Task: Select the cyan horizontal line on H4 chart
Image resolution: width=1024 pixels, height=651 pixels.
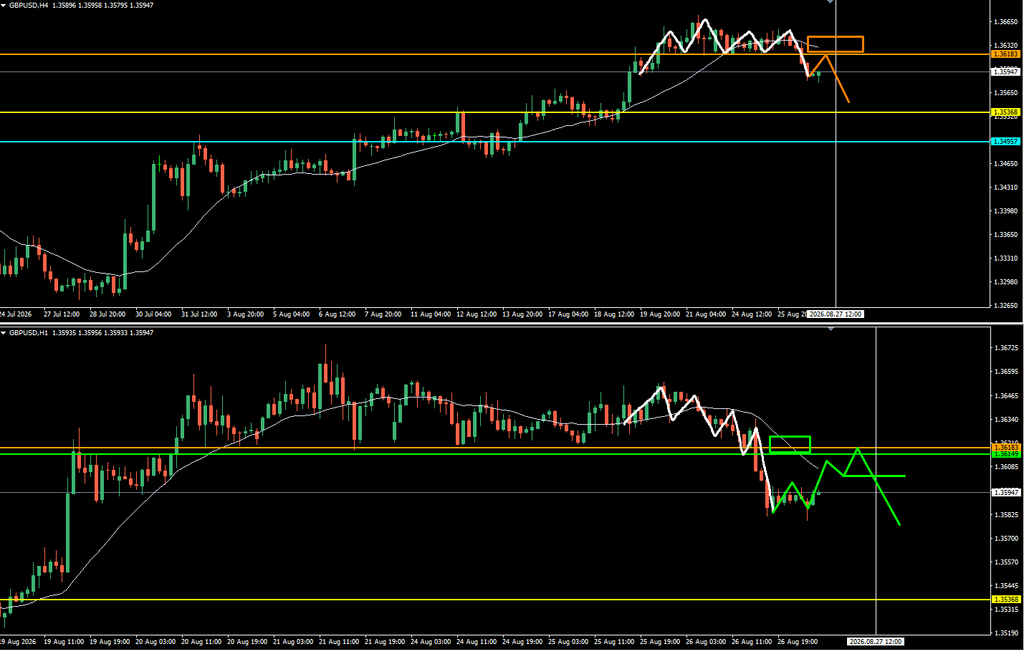Action: [495, 142]
